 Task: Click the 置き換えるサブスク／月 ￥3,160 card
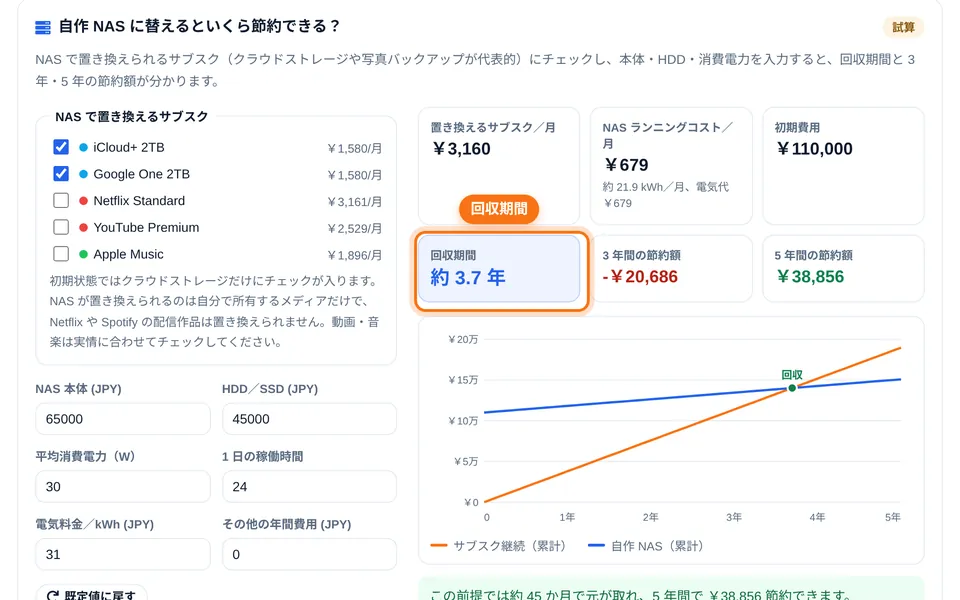click(499, 166)
